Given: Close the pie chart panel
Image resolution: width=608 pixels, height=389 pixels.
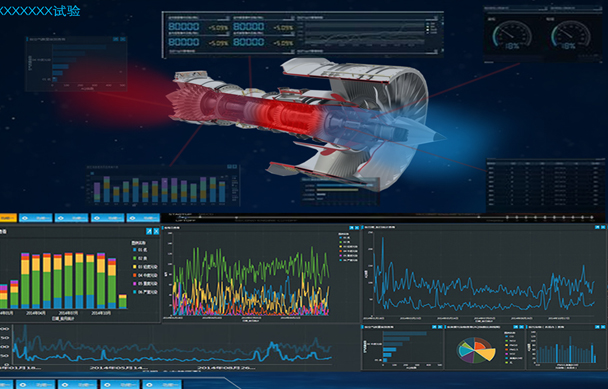Looking at the screenshot, I should (521, 327).
